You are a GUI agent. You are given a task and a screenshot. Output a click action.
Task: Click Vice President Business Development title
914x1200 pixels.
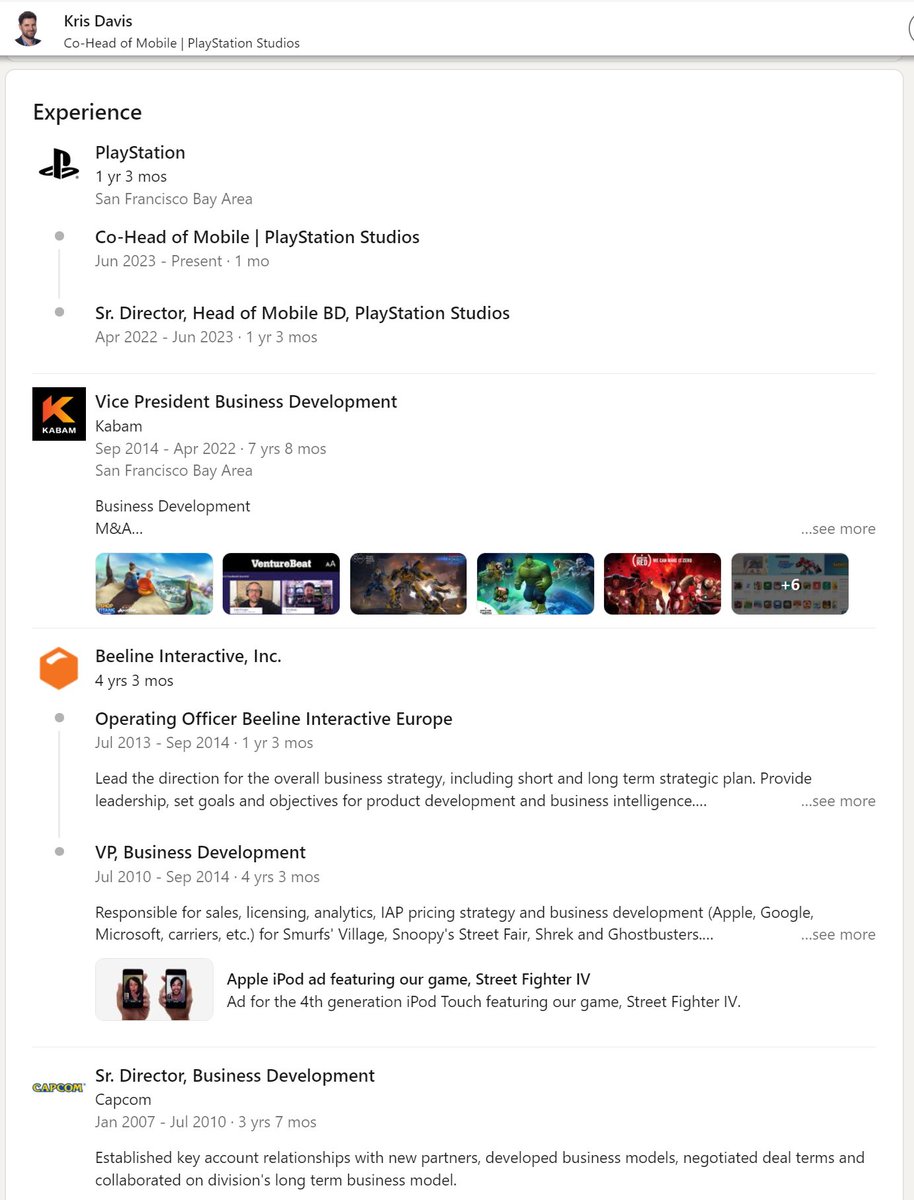tap(246, 402)
